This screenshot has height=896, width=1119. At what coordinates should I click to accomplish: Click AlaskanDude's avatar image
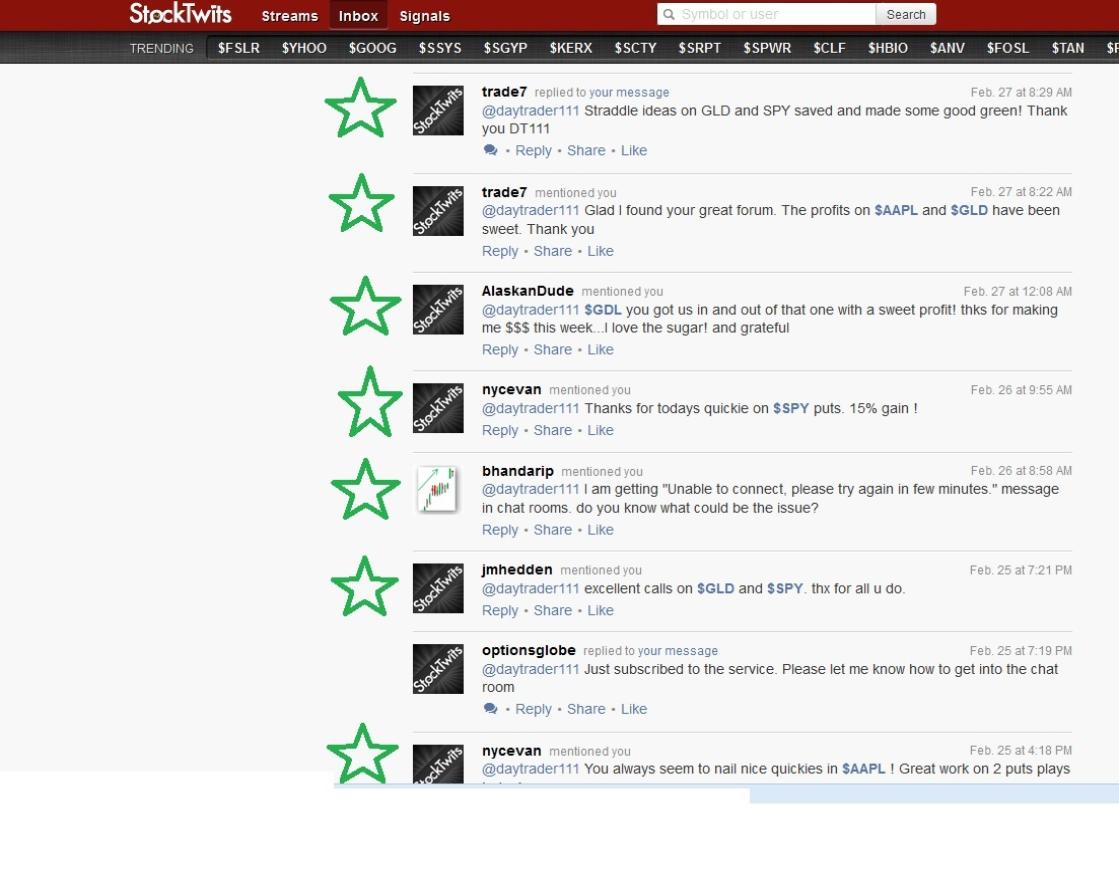(x=438, y=310)
